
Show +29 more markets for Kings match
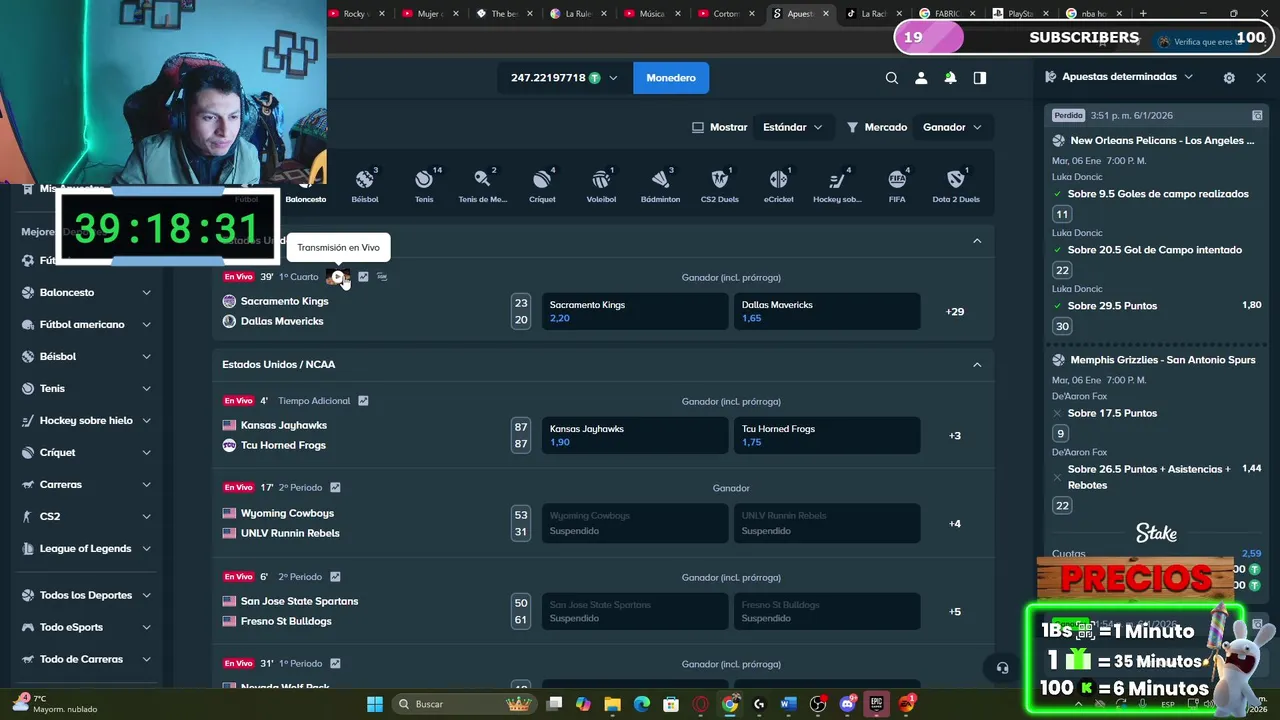(955, 312)
